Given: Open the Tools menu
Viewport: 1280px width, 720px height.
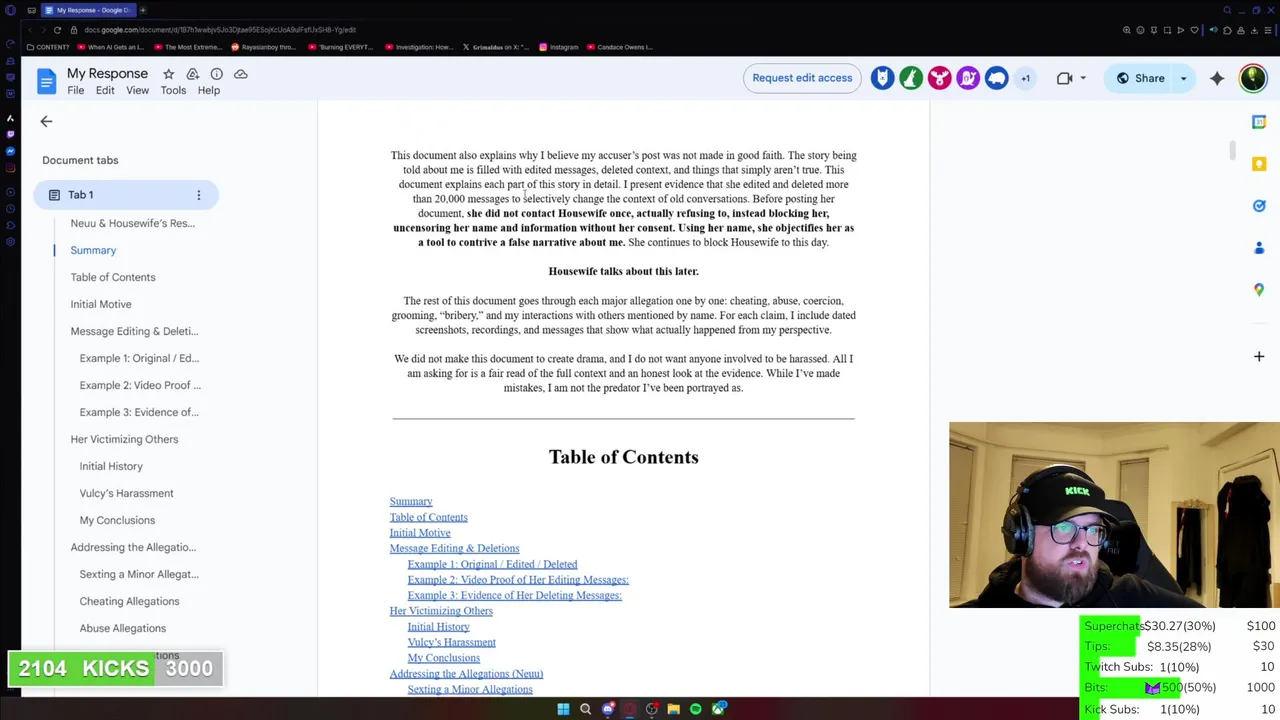Looking at the screenshot, I should click(173, 90).
